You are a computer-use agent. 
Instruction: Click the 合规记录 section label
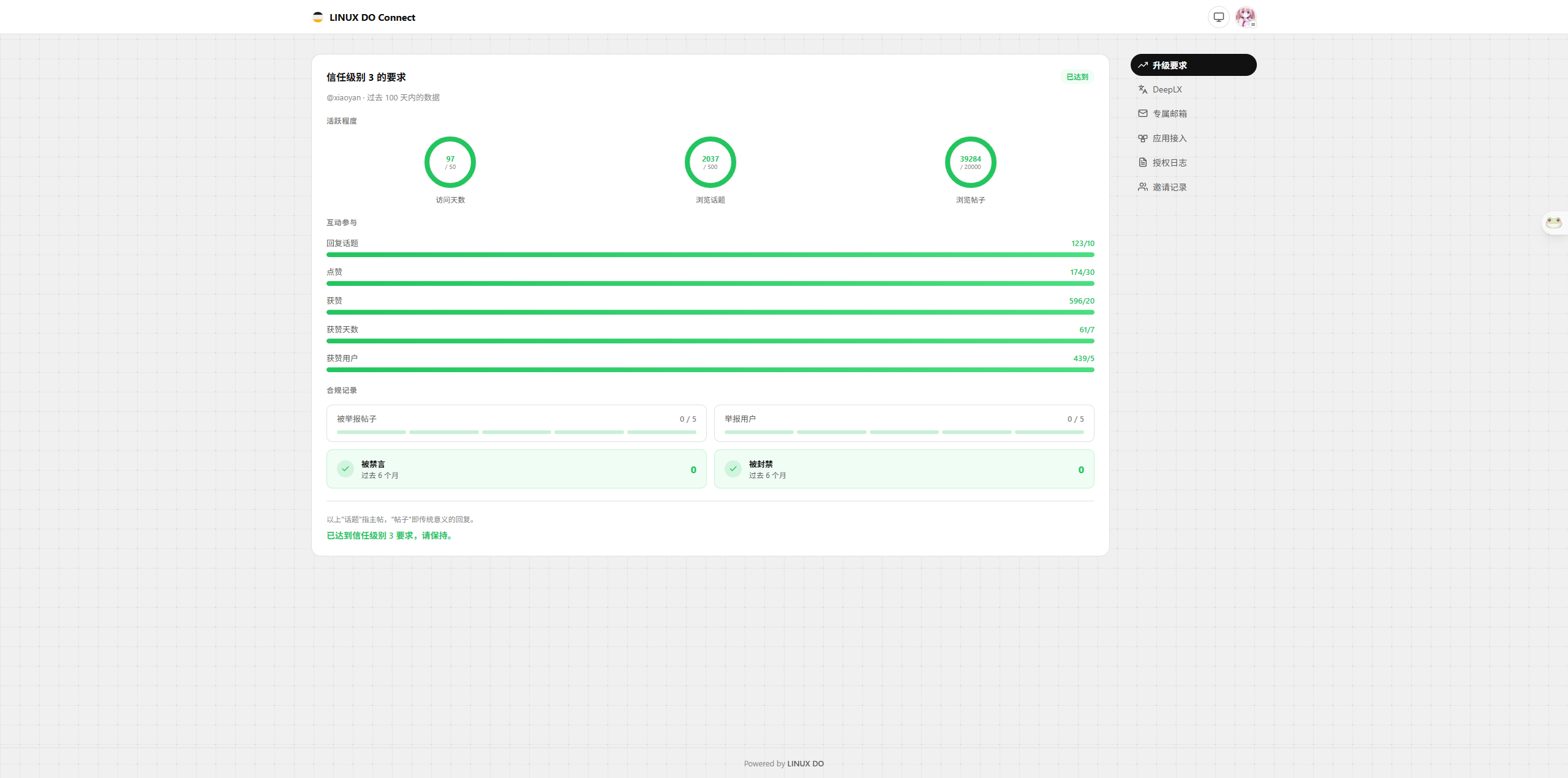(x=342, y=391)
